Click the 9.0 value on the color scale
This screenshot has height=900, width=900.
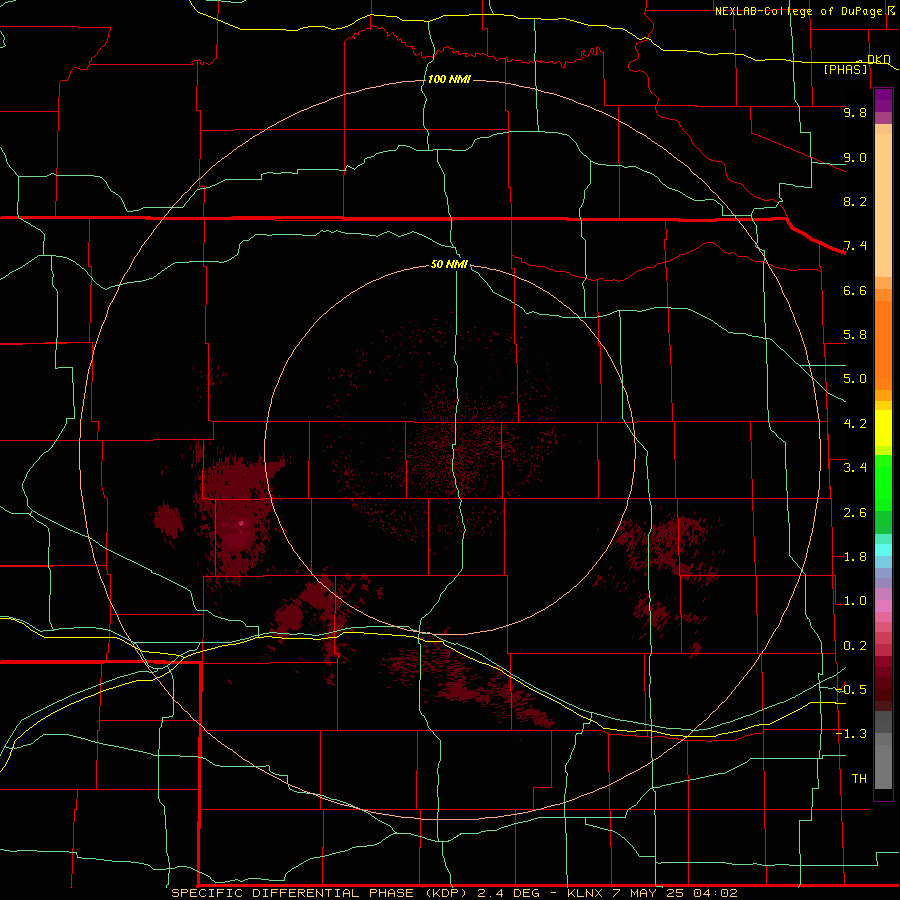pos(855,157)
